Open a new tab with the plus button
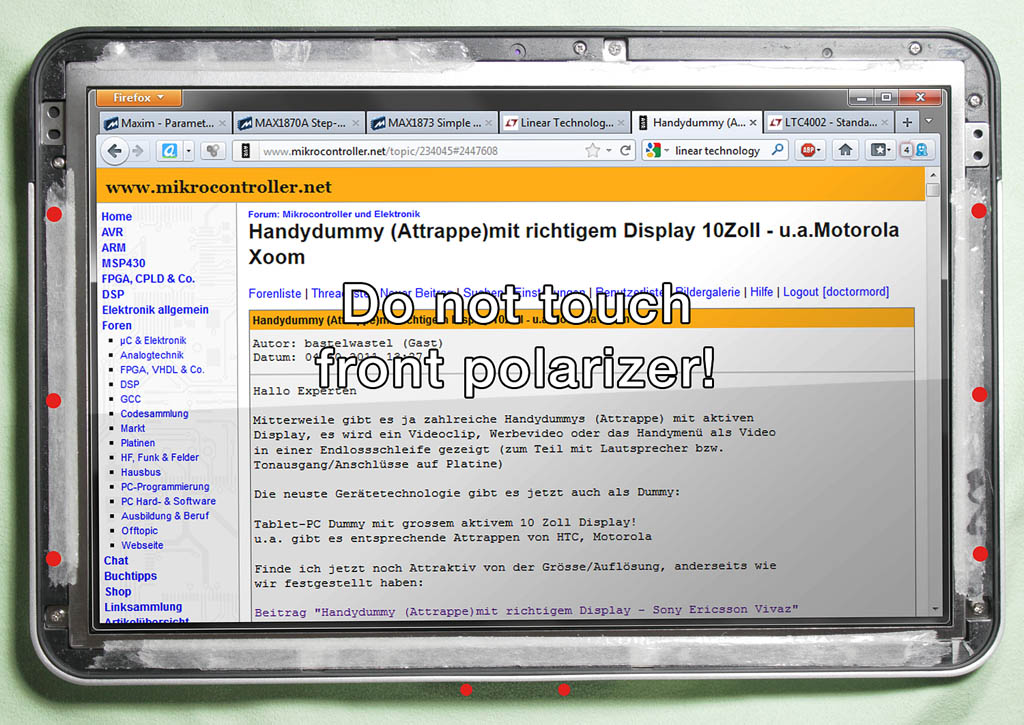Screen dimensions: 1024x725 tap(907, 122)
